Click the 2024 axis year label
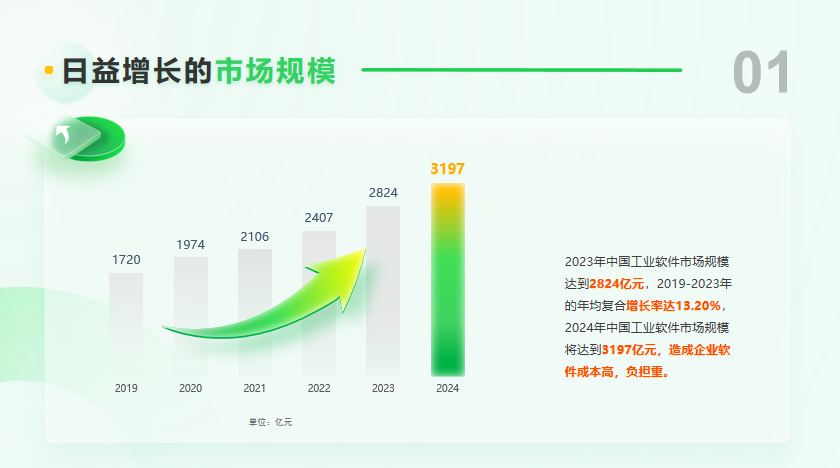840x468 pixels. [x=447, y=388]
